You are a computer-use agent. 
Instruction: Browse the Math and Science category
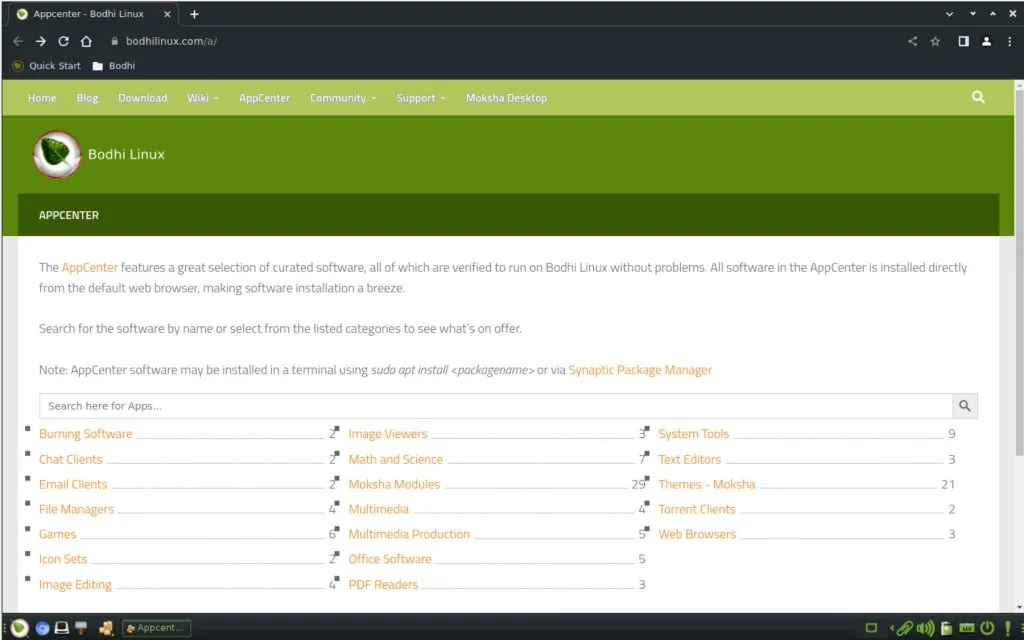[x=395, y=459]
